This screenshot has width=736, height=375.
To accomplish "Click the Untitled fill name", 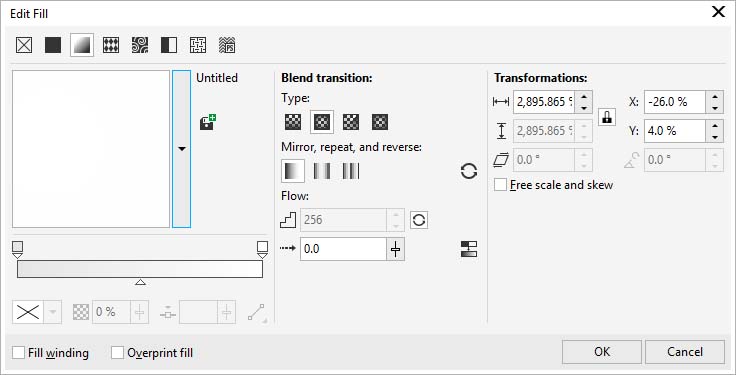I will pos(217,78).
